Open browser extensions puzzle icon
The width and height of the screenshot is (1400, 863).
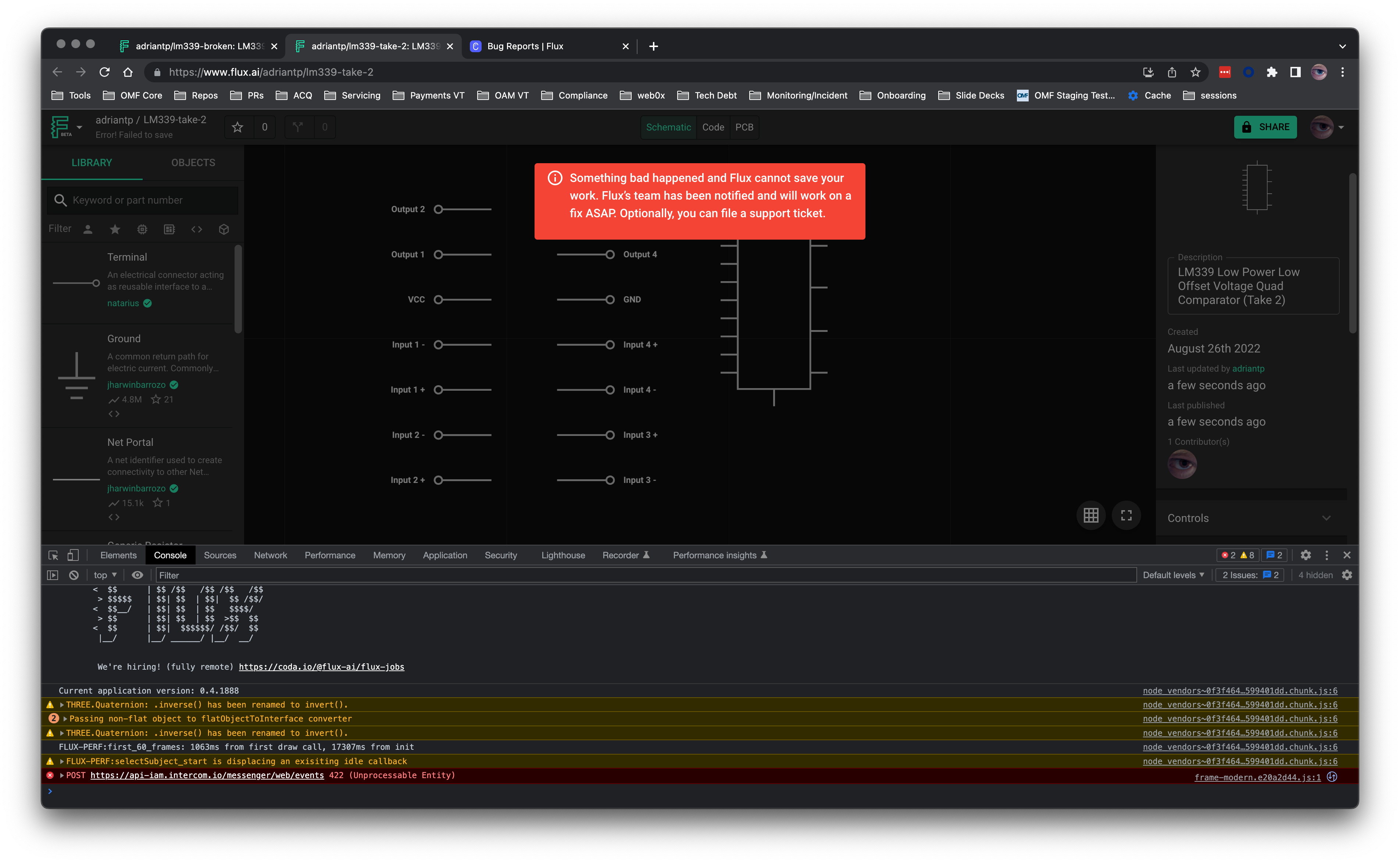tap(1272, 72)
